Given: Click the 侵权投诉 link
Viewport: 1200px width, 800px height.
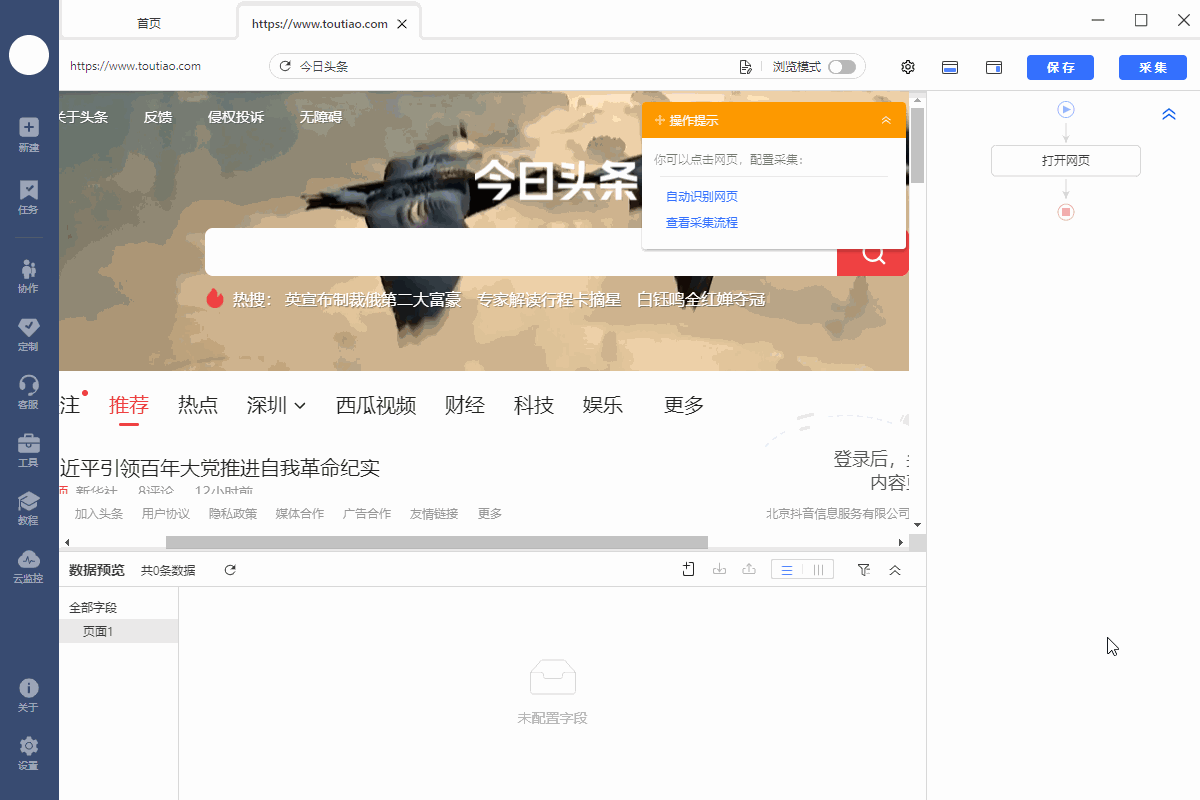Looking at the screenshot, I should [236, 117].
